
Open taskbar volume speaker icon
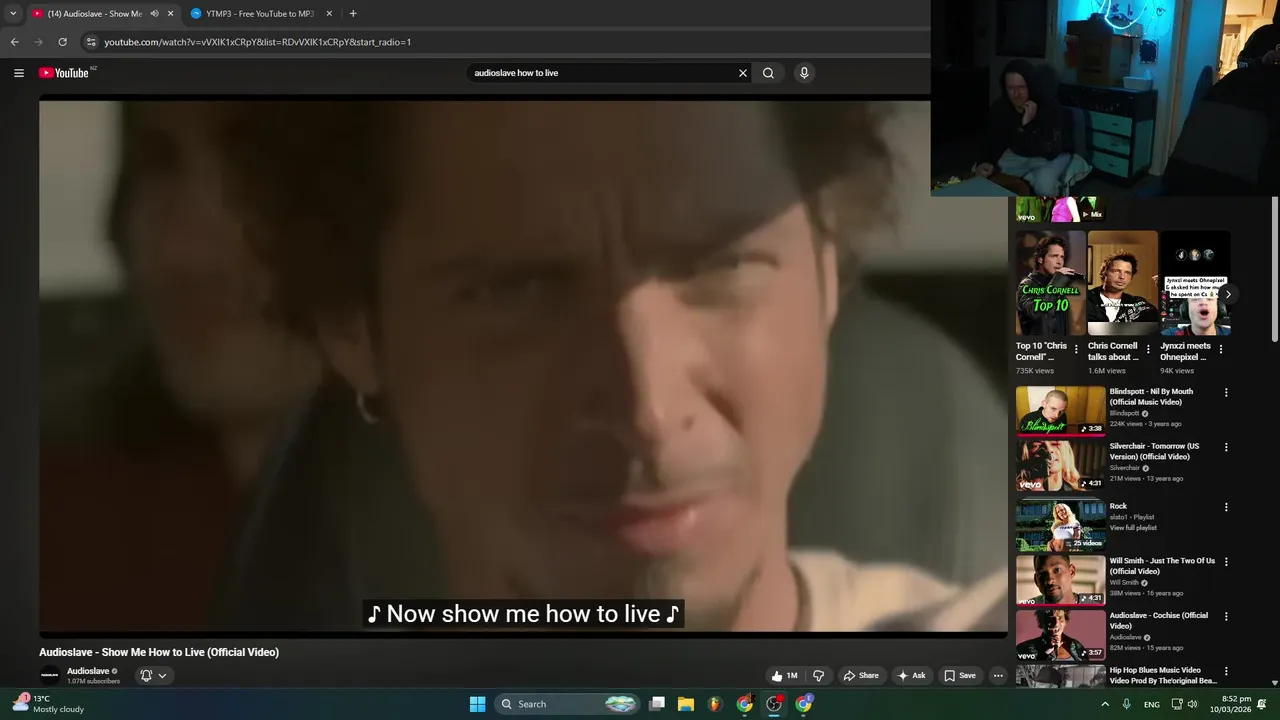[x=1192, y=704]
